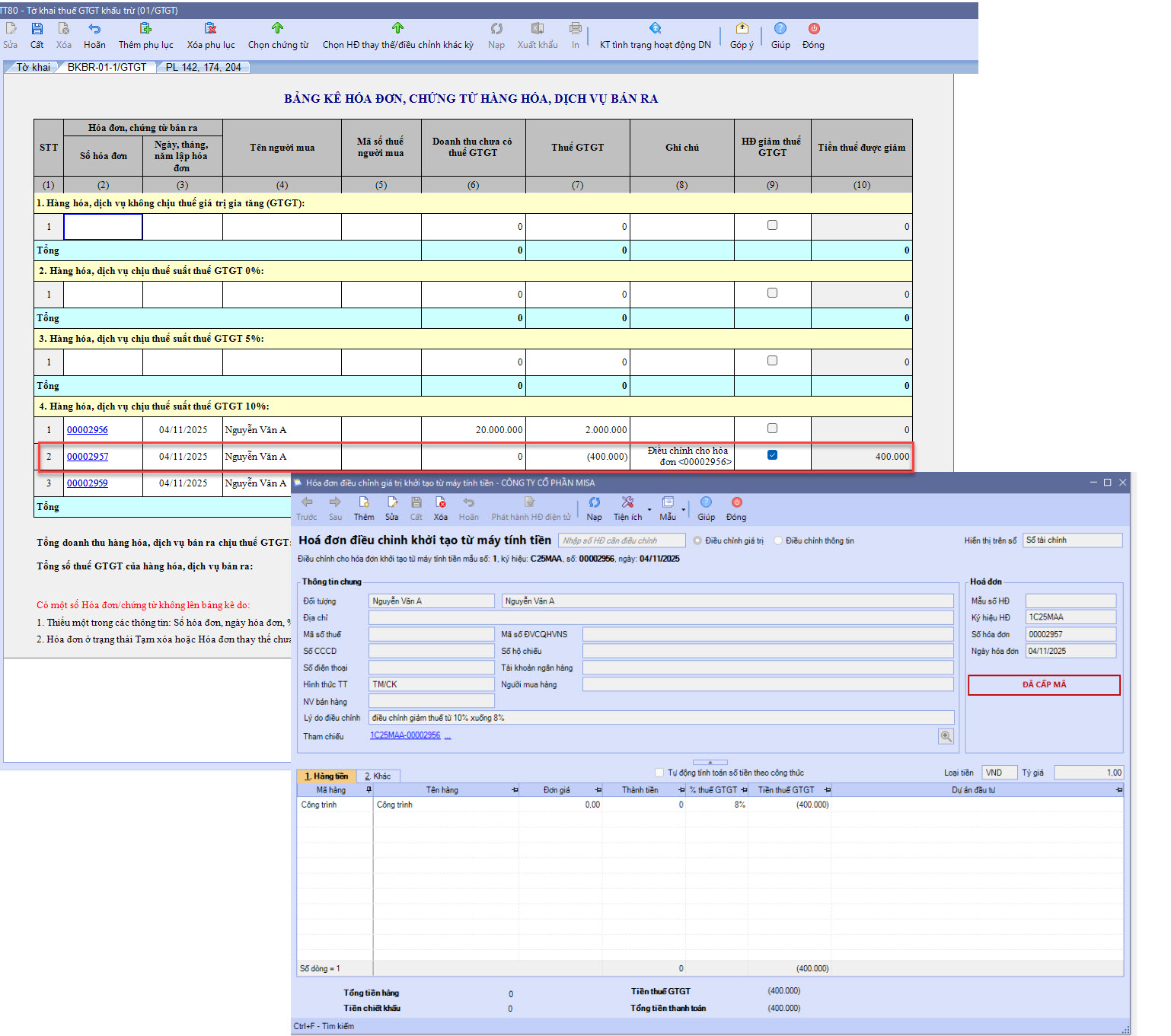Enable Tự động tính toán số tiền checkbox
The height and width of the screenshot is (1036, 1171).
click(659, 773)
